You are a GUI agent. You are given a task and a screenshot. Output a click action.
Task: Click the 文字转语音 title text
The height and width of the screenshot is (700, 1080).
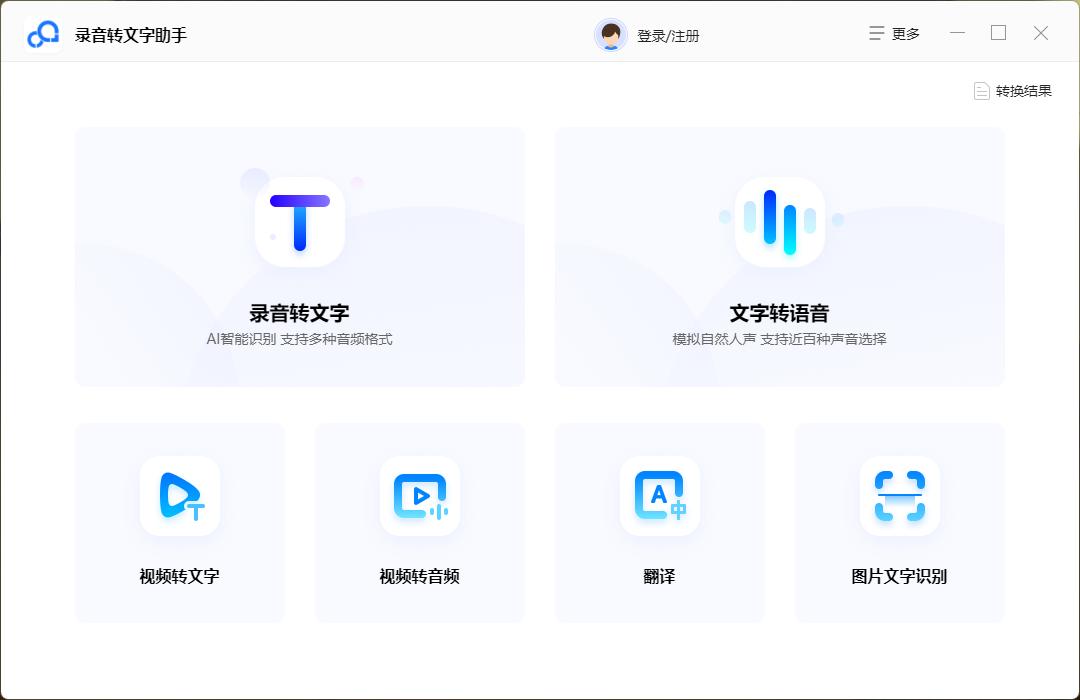point(779,313)
